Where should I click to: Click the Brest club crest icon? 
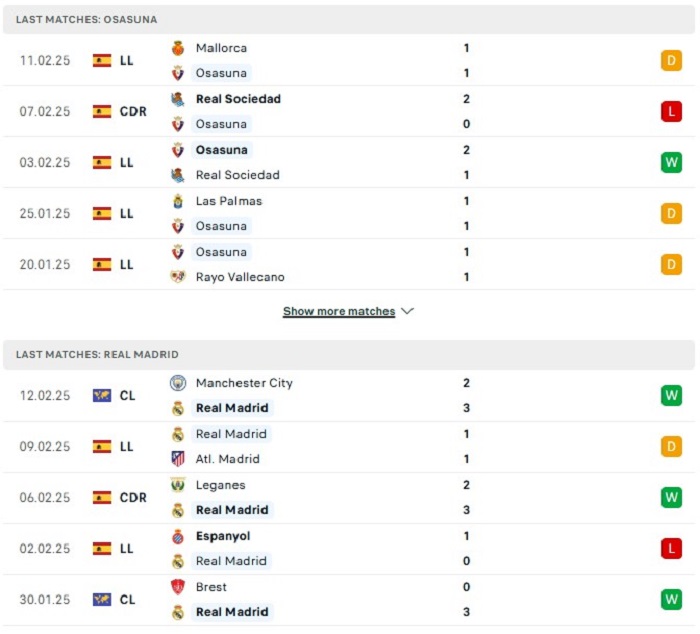pyautogui.click(x=178, y=587)
